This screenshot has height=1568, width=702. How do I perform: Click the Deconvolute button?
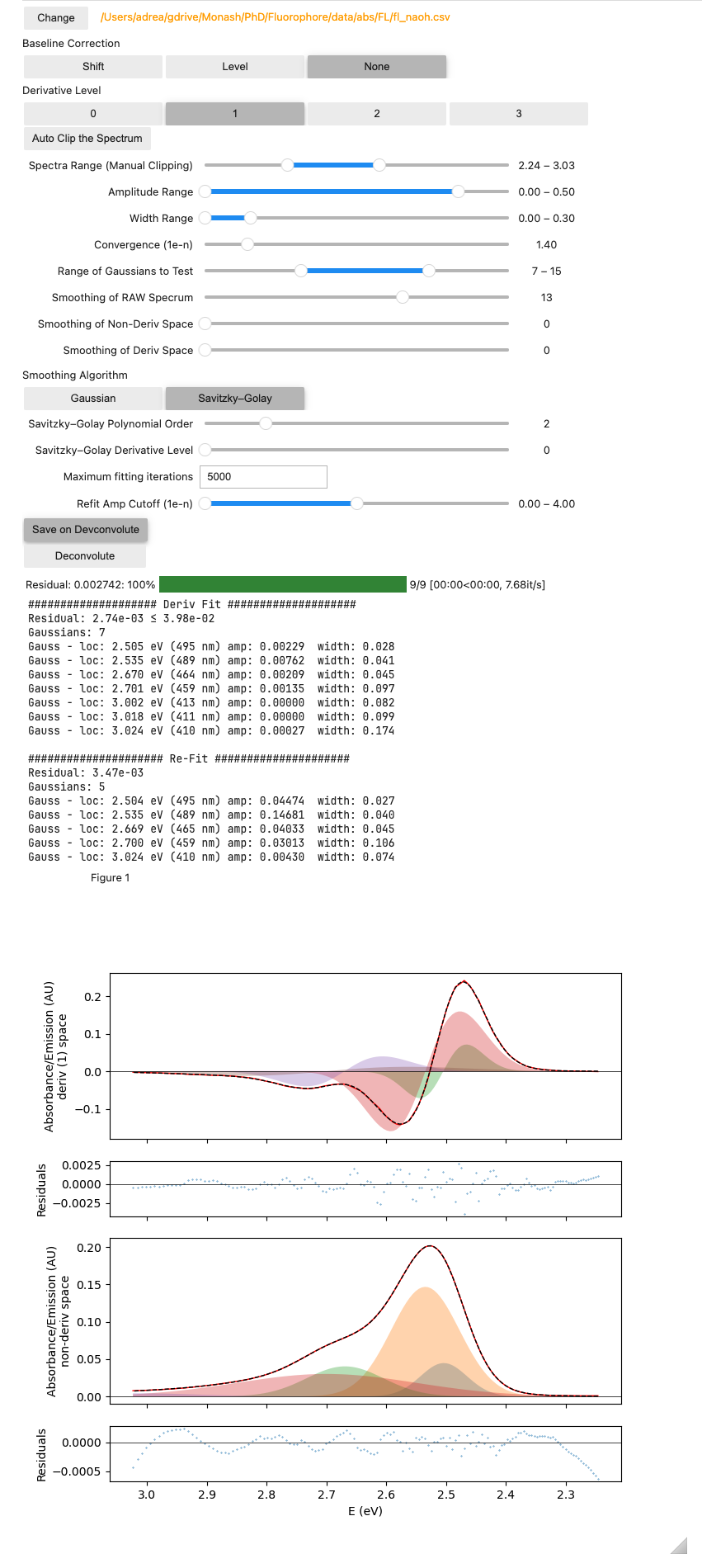[x=85, y=556]
